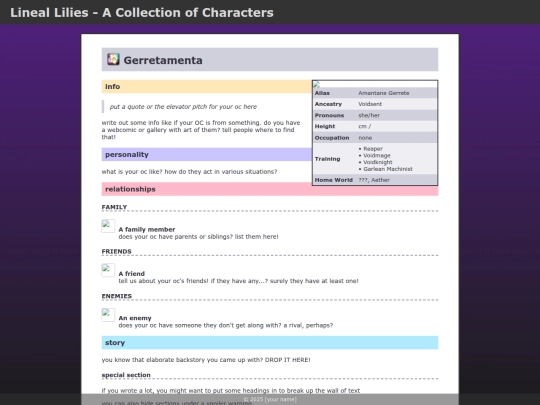
Task: Click the Pronouns value she/her
Action: click(x=369, y=115)
